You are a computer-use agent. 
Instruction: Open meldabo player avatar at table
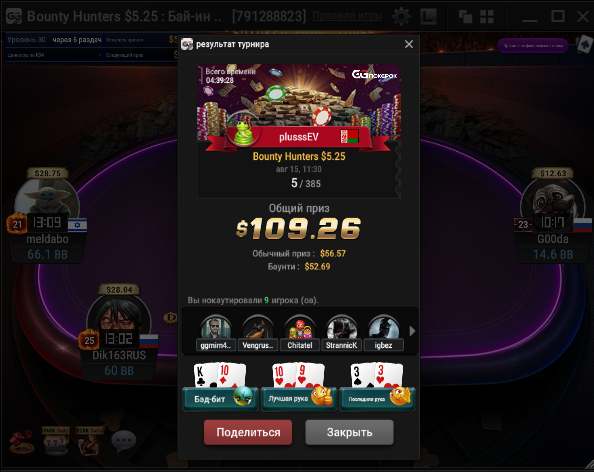pos(47,201)
